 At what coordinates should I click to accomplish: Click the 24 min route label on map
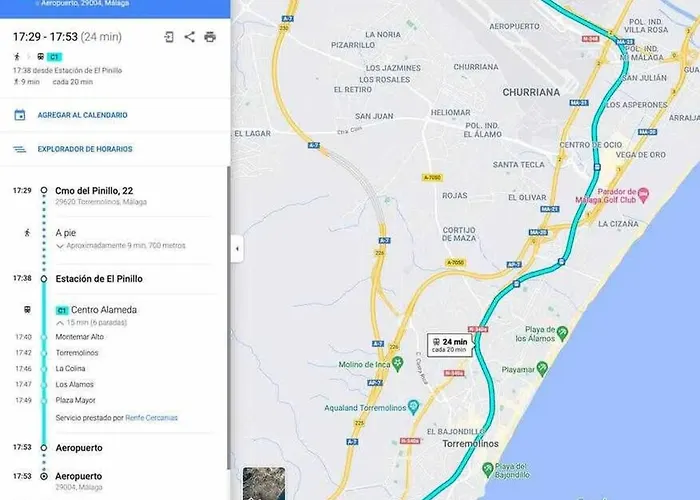coord(450,345)
